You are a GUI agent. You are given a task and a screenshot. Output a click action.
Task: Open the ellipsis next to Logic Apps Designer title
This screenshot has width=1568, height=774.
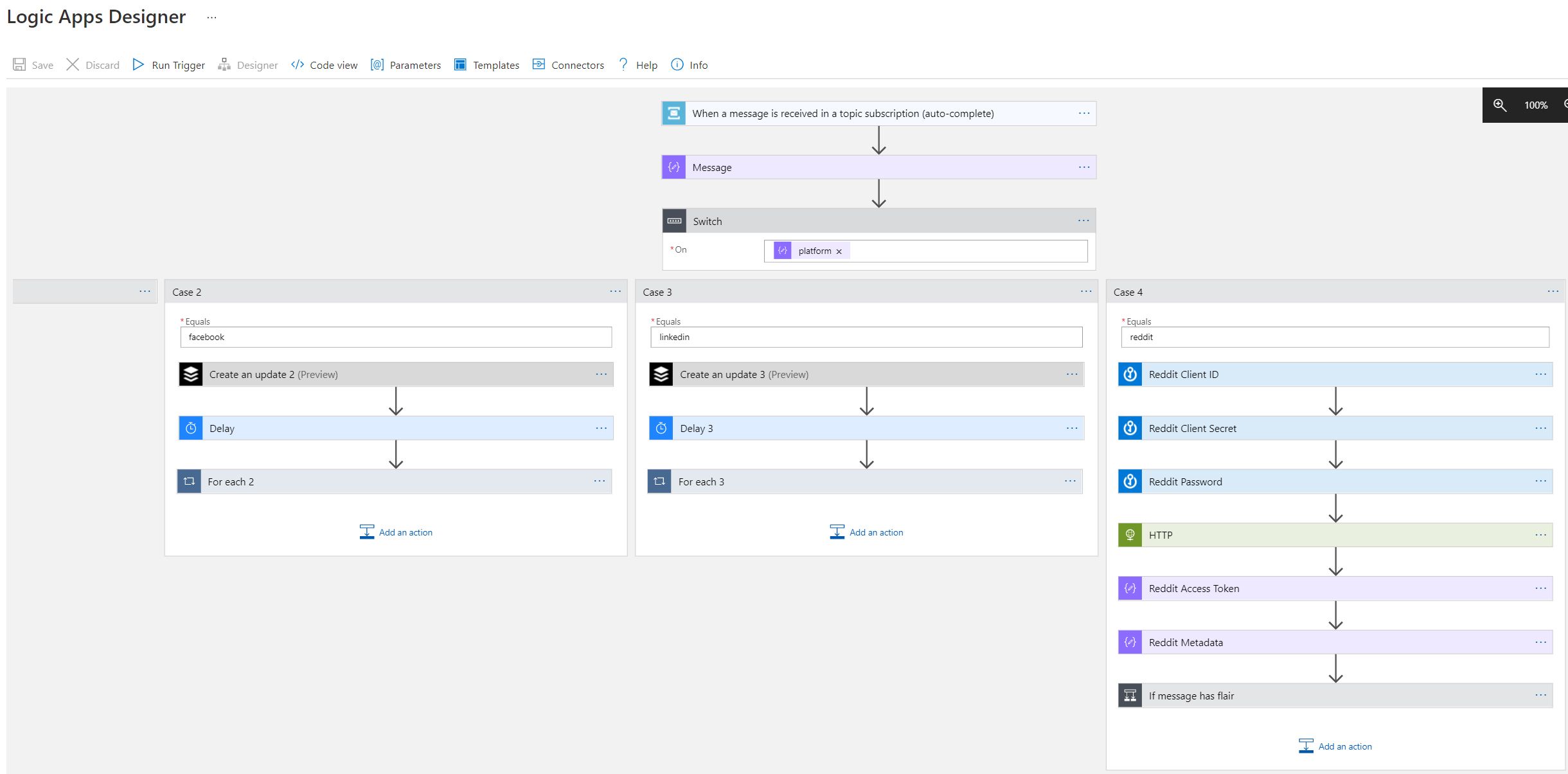point(211,17)
